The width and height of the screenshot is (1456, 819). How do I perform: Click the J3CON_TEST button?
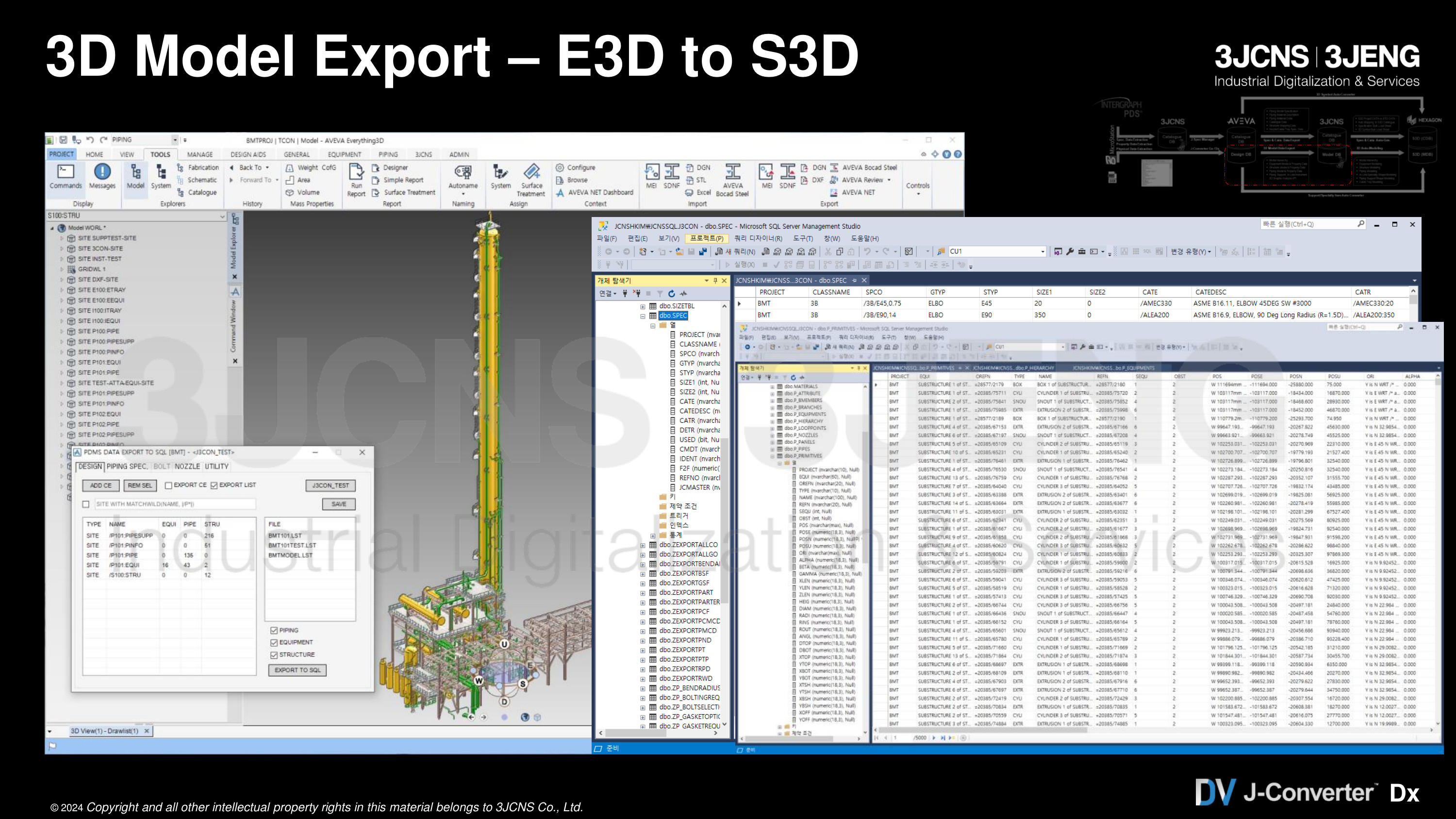click(331, 485)
